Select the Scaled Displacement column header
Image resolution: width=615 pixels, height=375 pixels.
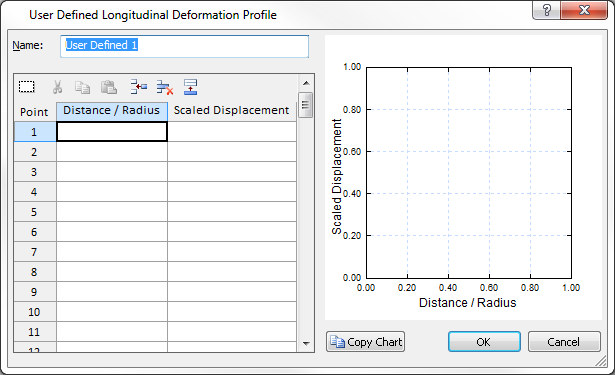click(x=232, y=111)
